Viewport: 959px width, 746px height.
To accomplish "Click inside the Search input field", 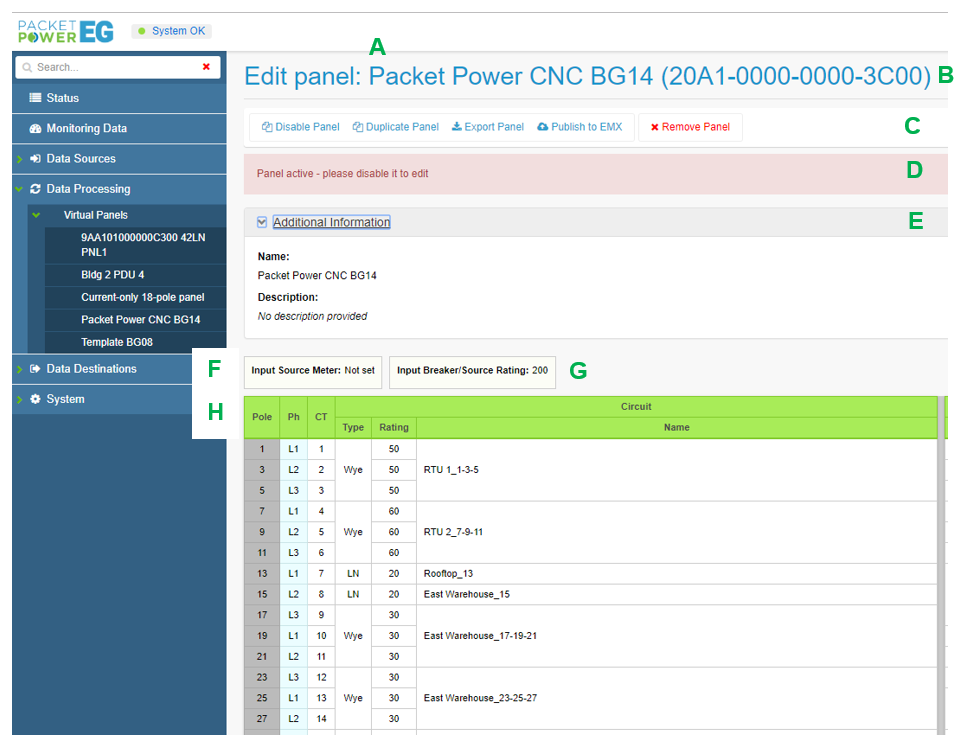I will coord(110,67).
